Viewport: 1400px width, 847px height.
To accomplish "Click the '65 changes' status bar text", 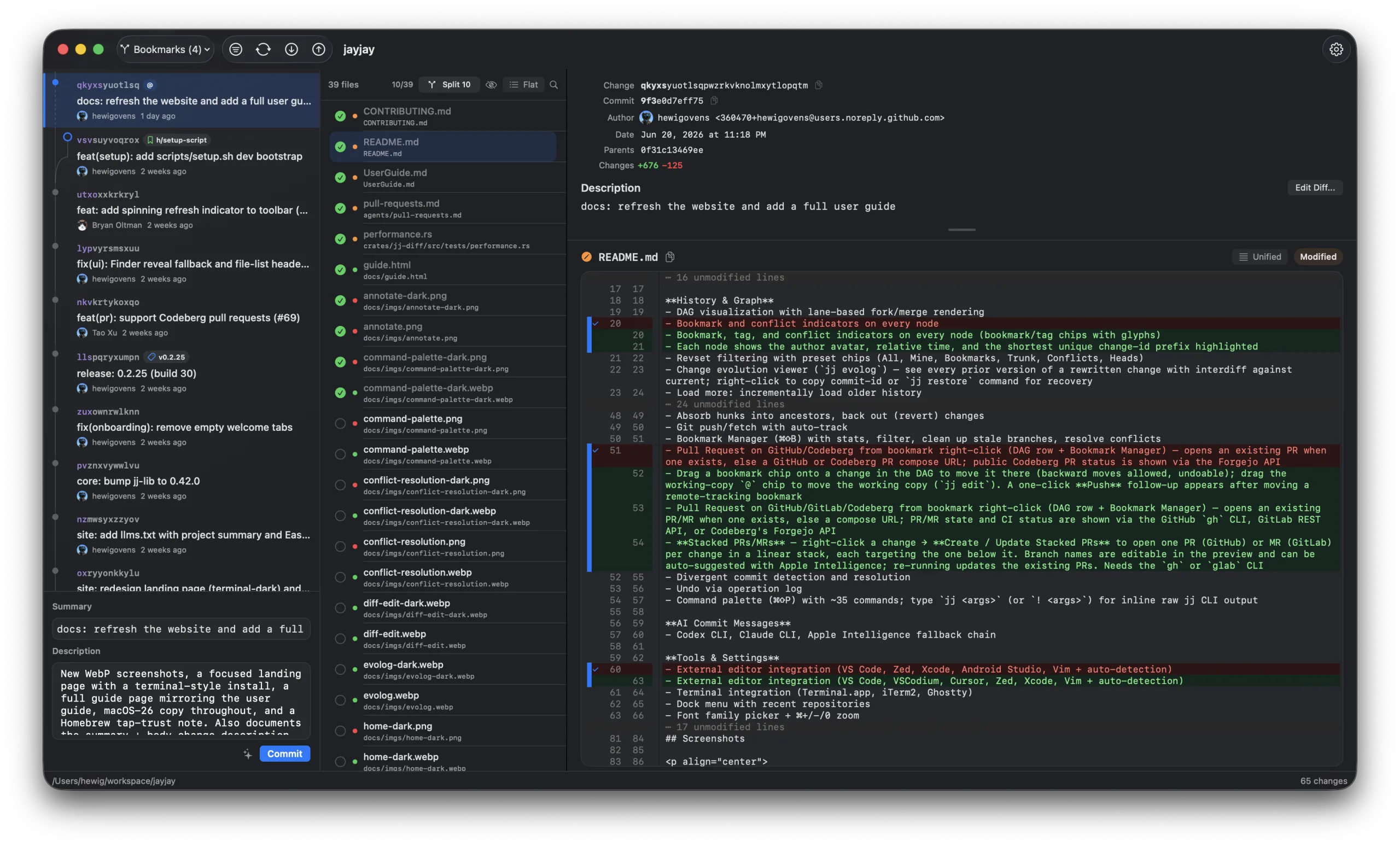I will click(x=1323, y=780).
